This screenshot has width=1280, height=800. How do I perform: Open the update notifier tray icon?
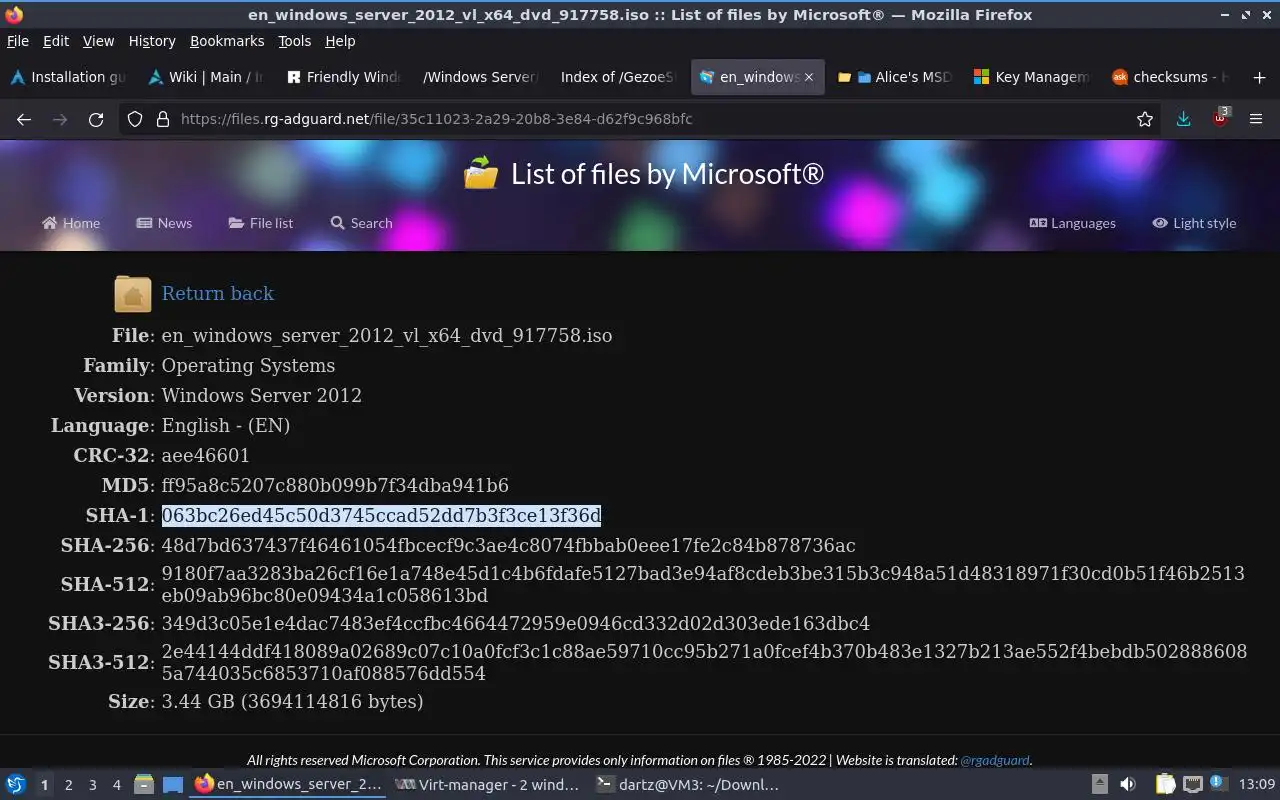pos(1217,783)
